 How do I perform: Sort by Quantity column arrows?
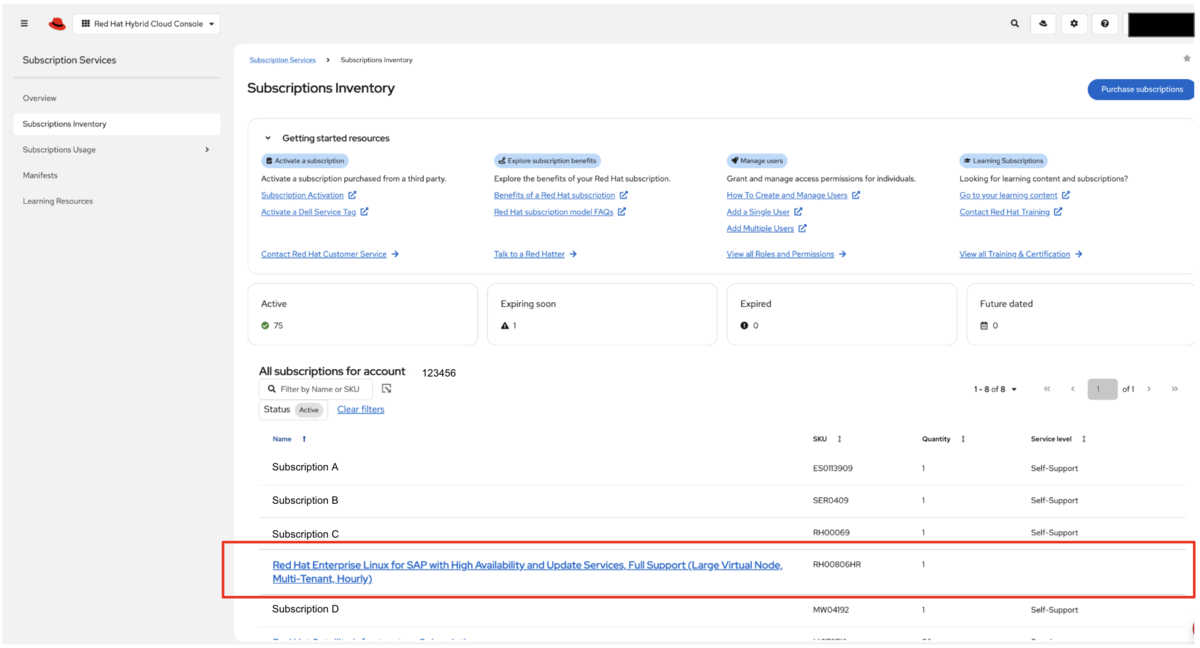pyautogui.click(x=963, y=439)
